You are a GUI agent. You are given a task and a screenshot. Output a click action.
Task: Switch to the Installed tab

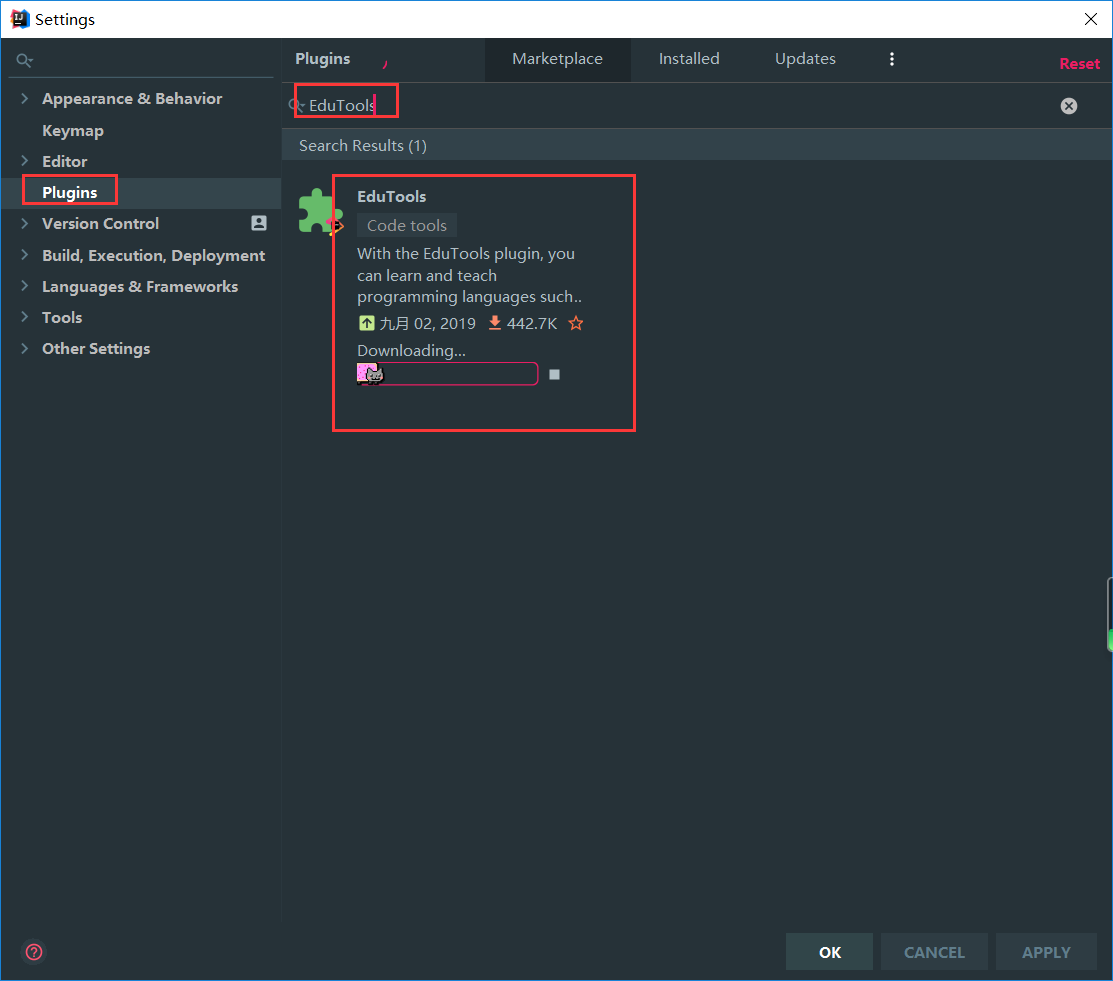(x=688, y=59)
